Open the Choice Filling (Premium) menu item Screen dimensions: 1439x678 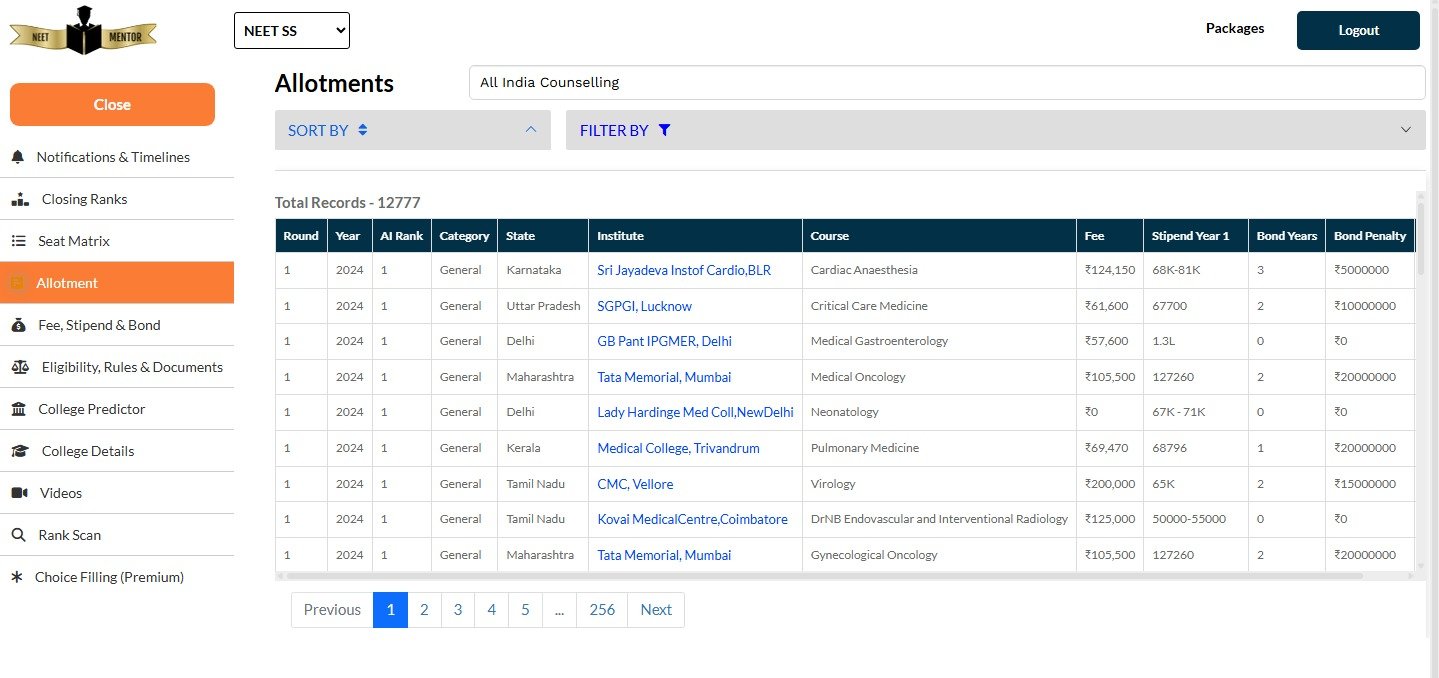(109, 577)
